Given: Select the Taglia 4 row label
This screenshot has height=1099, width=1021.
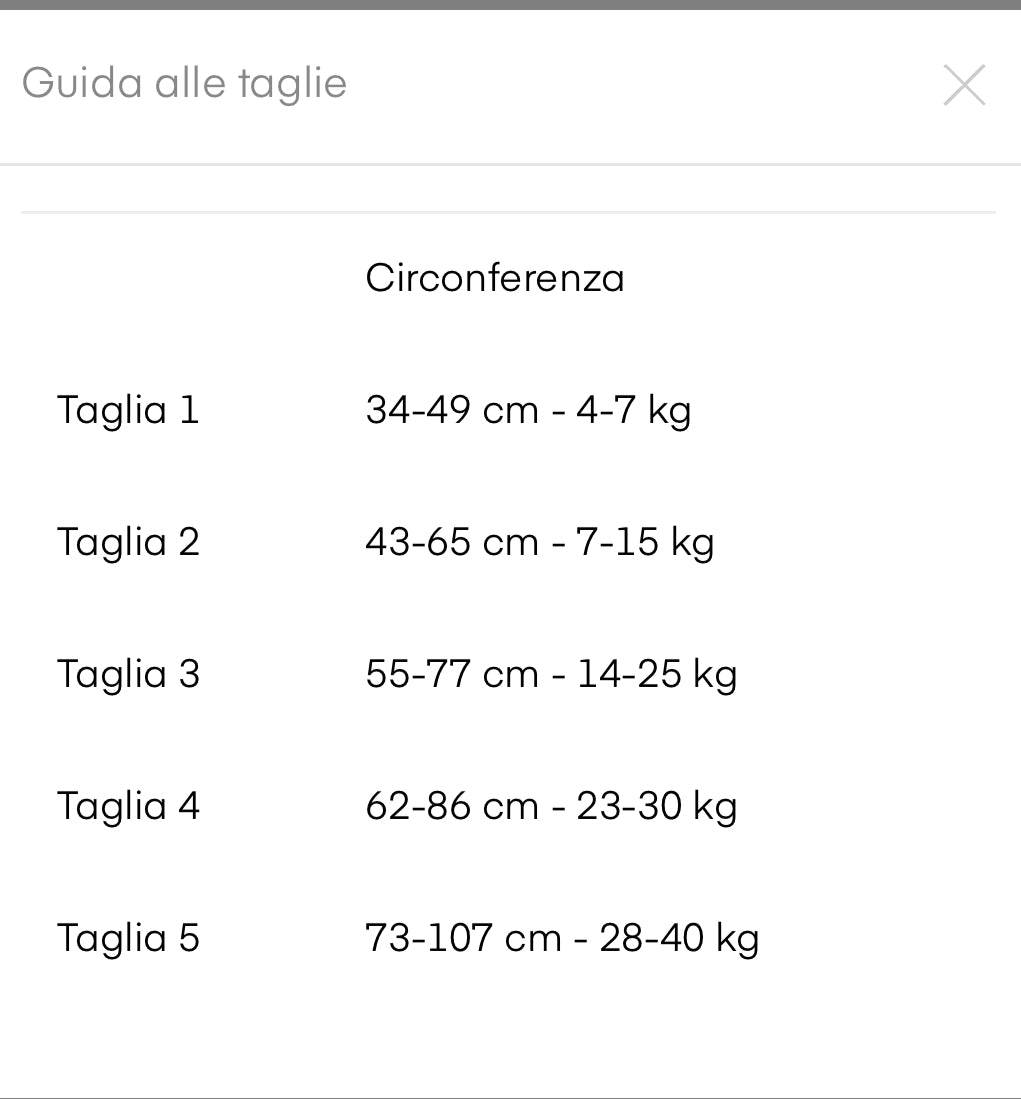Looking at the screenshot, I should click(128, 806).
